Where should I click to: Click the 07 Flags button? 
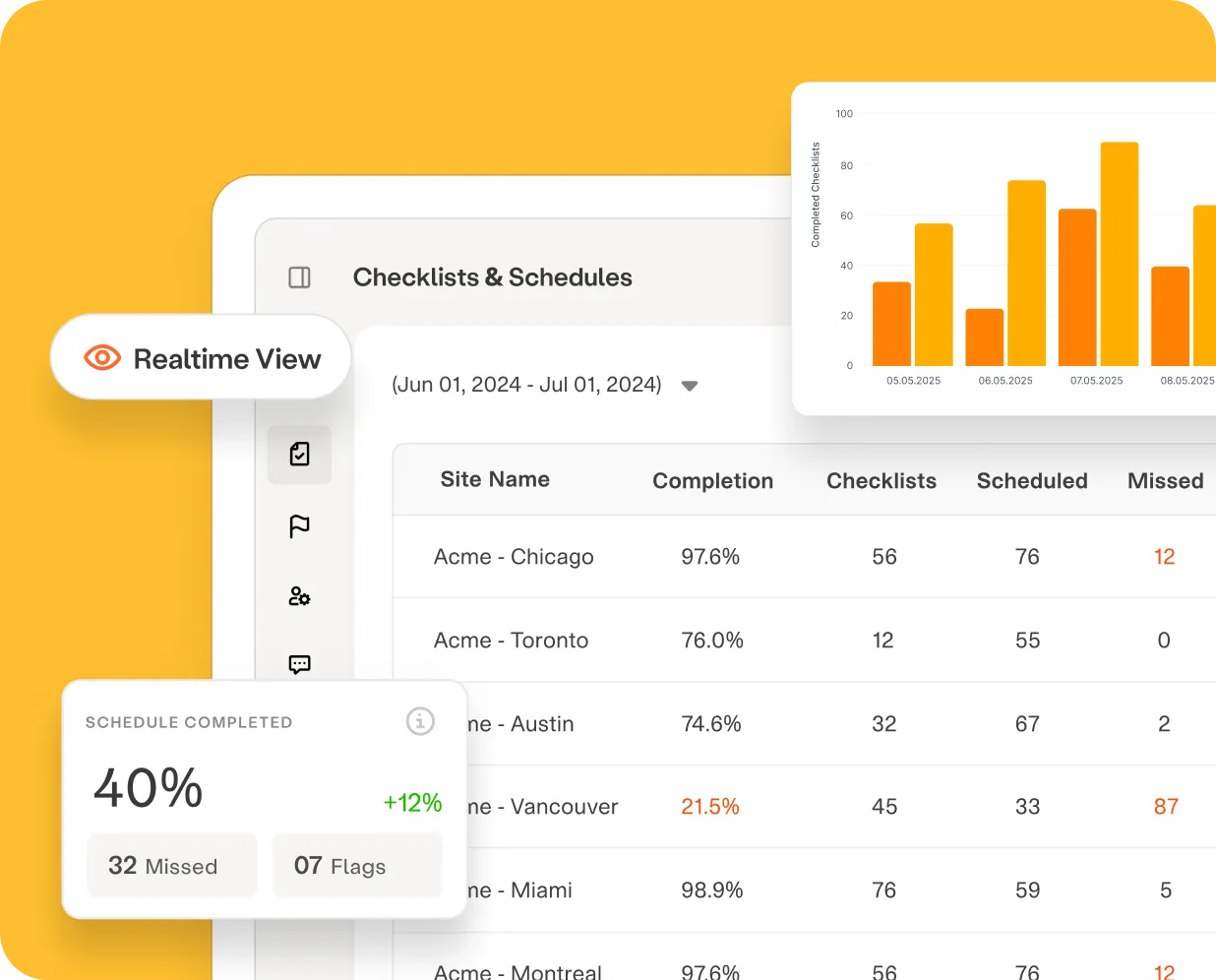[x=357, y=865]
